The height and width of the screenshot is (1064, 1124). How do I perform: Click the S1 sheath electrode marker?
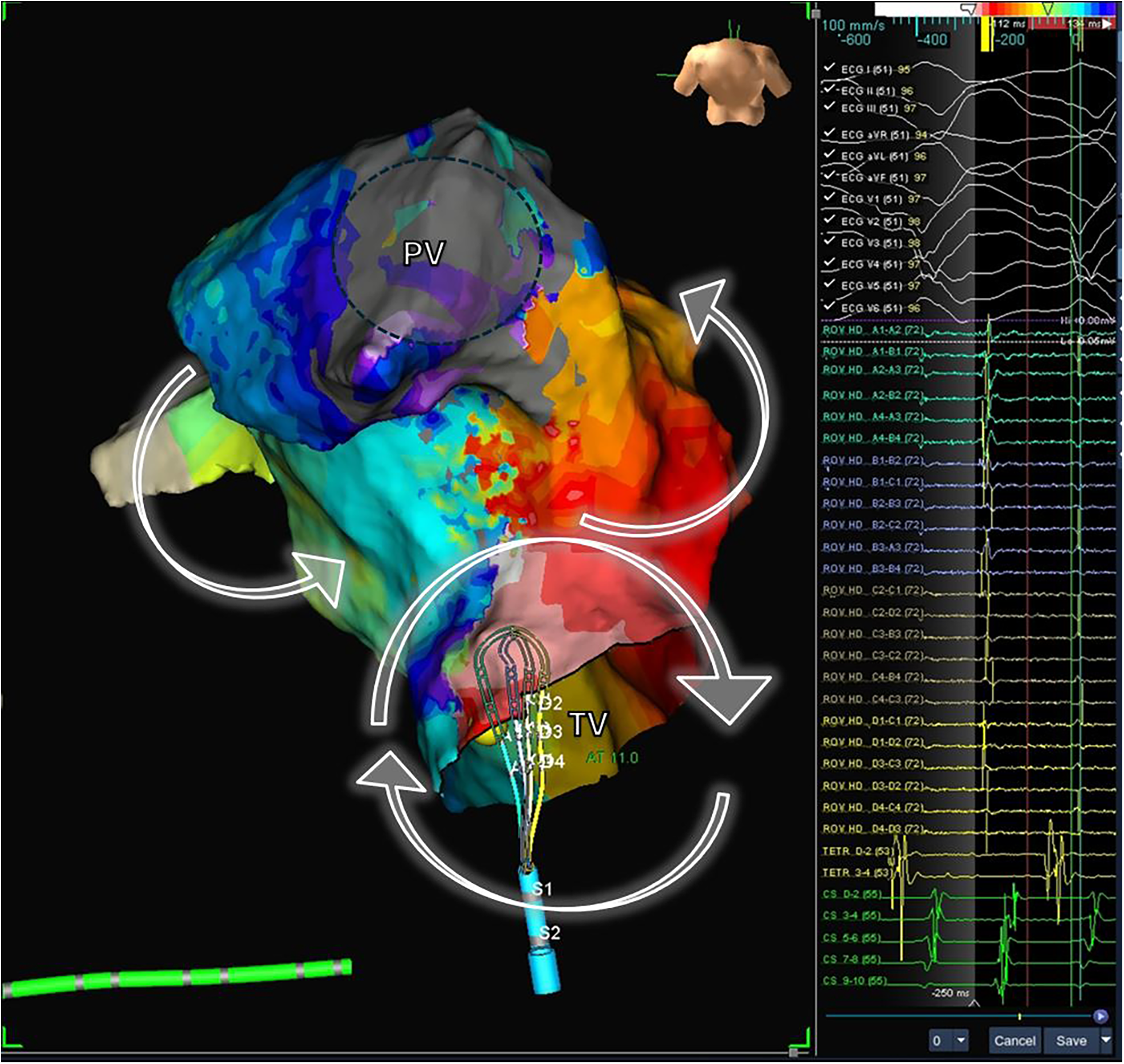[x=541, y=889]
